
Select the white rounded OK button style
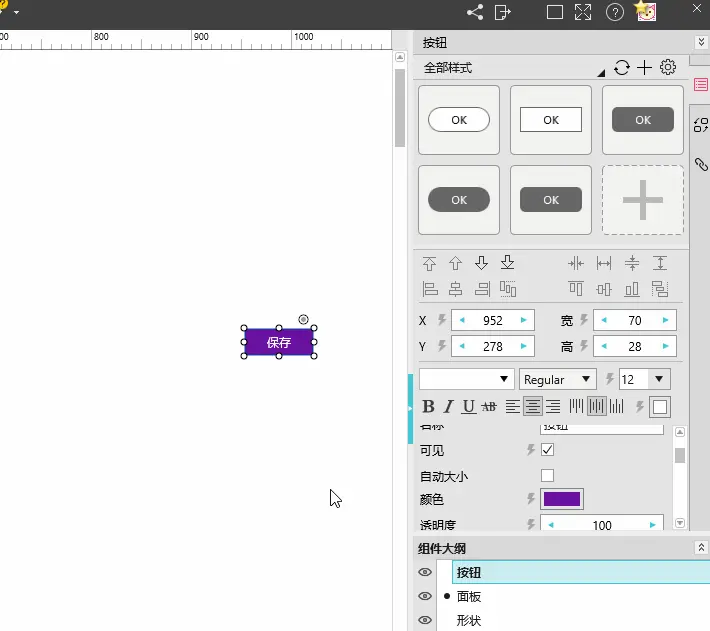coord(459,120)
